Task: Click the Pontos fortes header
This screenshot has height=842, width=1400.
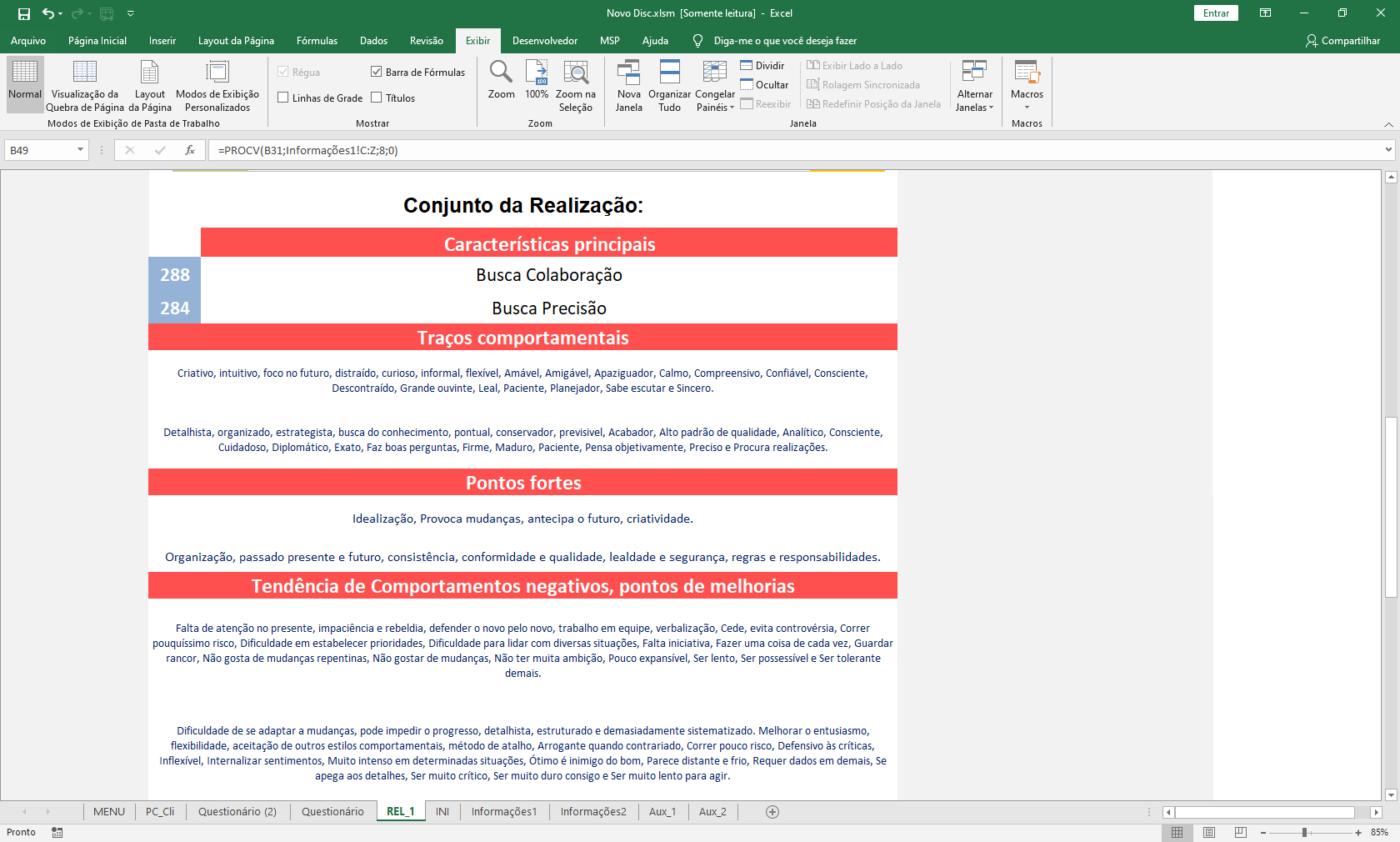Action: pos(523,483)
